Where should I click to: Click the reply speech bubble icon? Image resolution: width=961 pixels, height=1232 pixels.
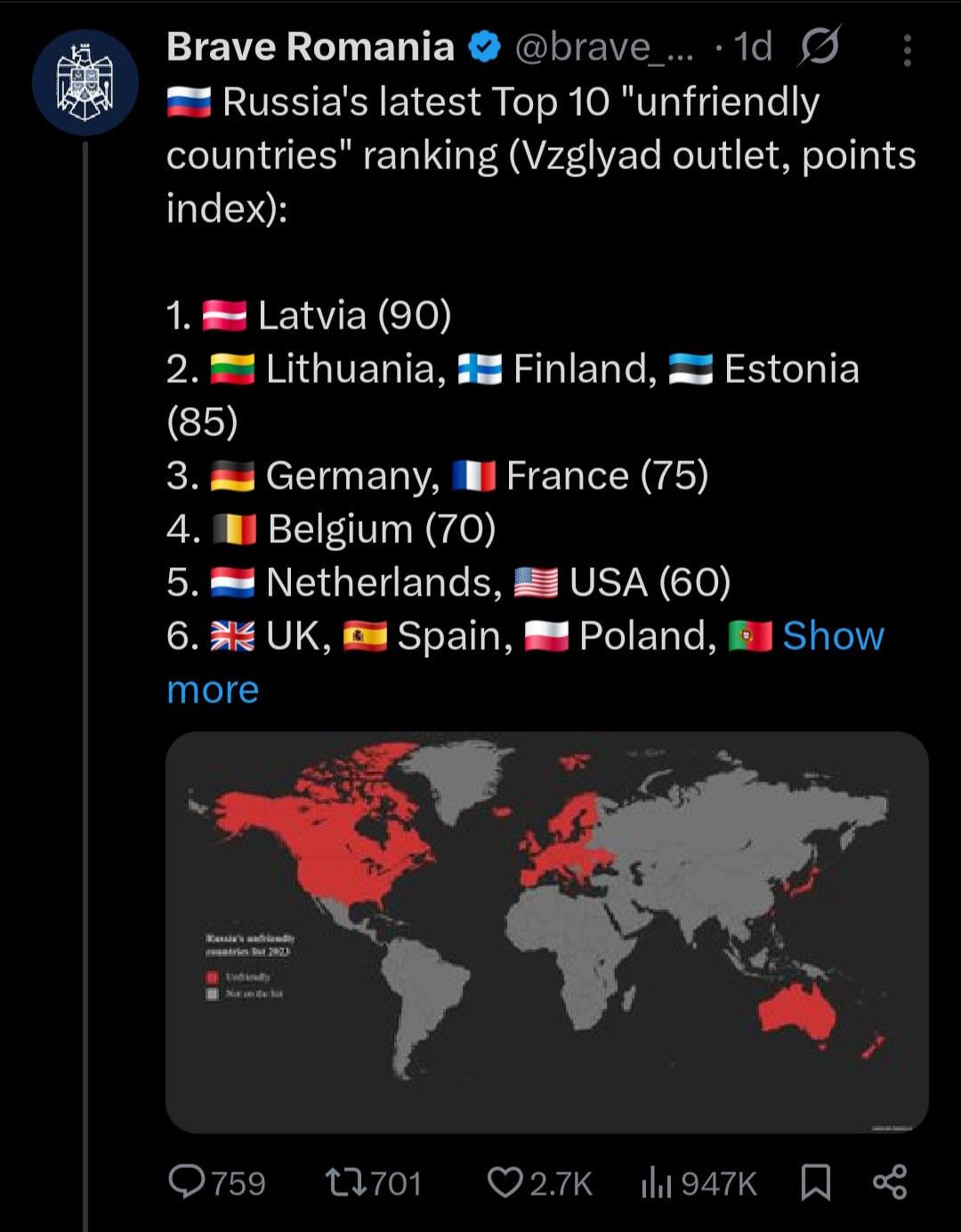point(187,1182)
